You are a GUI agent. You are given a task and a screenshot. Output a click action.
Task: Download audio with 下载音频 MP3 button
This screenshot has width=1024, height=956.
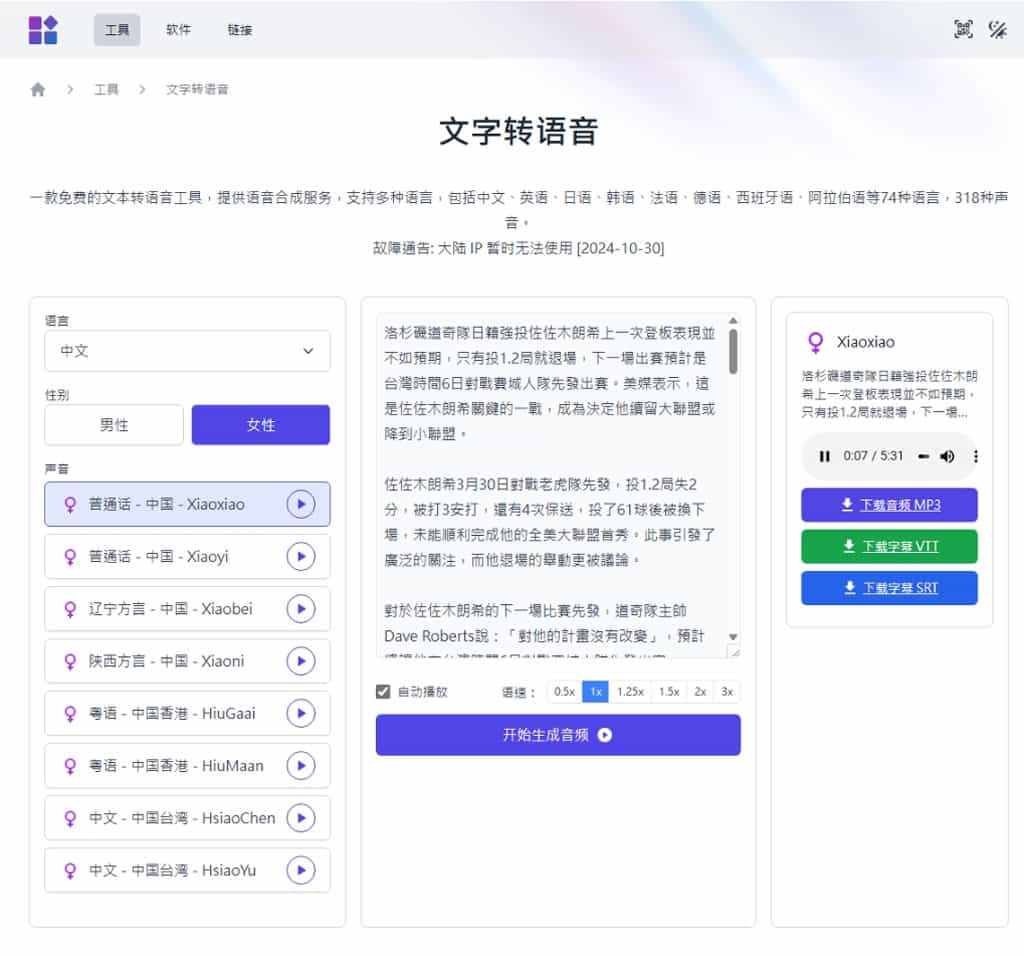pos(889,505)
